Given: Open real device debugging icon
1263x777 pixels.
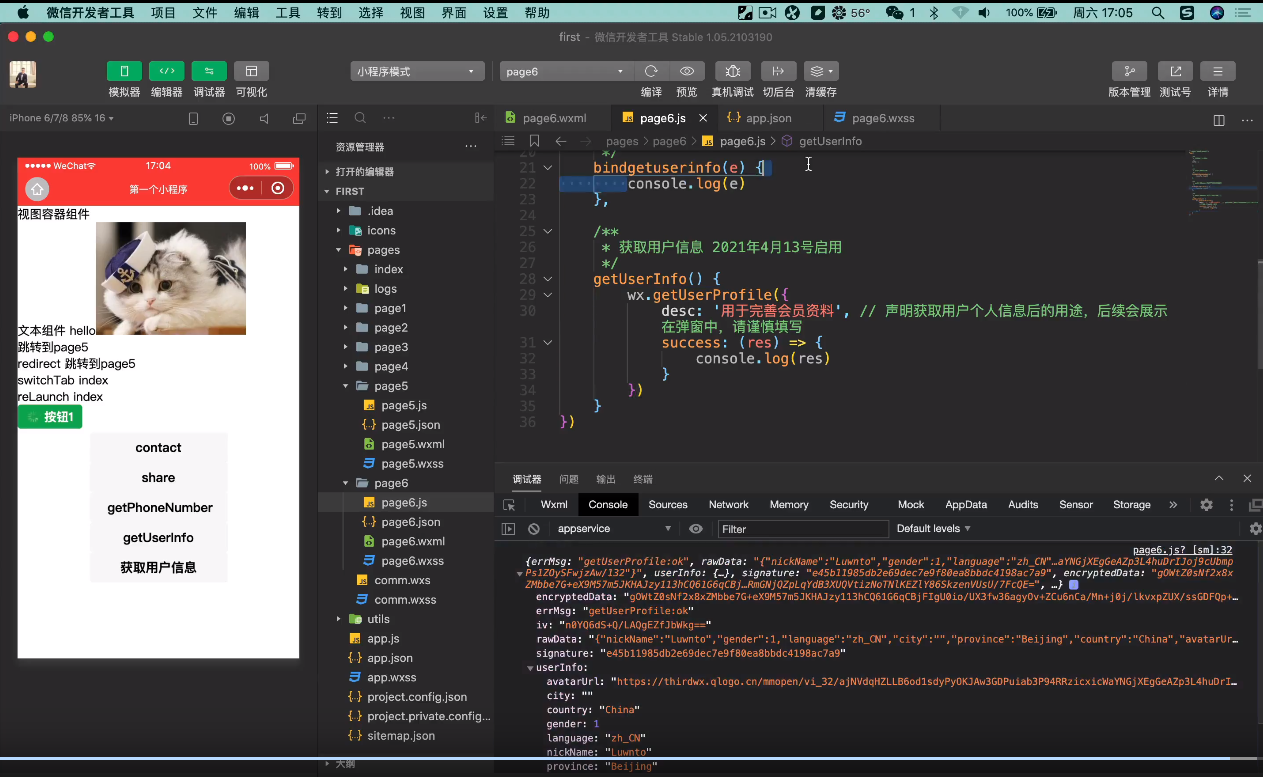Looking at the screenshot, I should pyautogui.click(x=732, y=71).
